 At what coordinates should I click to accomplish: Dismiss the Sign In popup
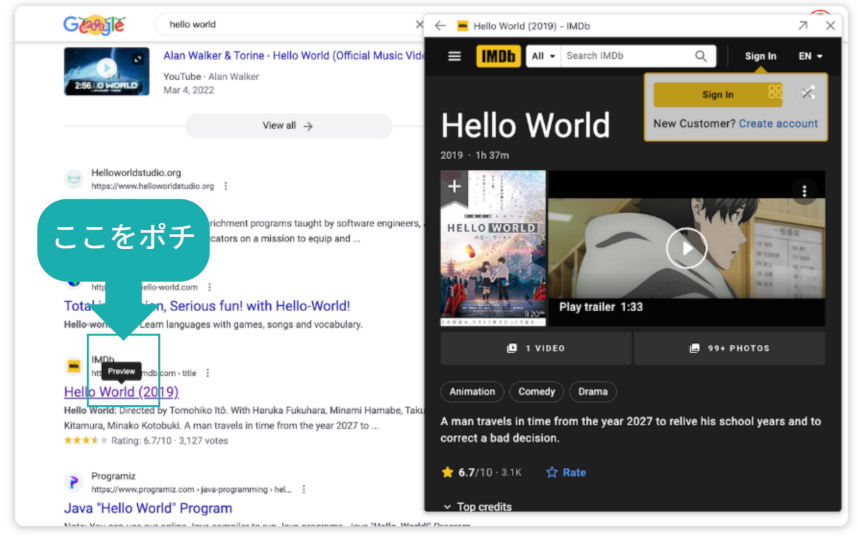[x=808, y=93]
